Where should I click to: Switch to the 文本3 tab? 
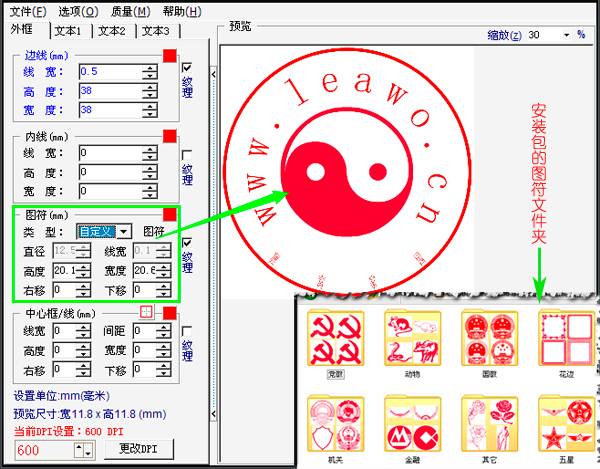(158, 31)
